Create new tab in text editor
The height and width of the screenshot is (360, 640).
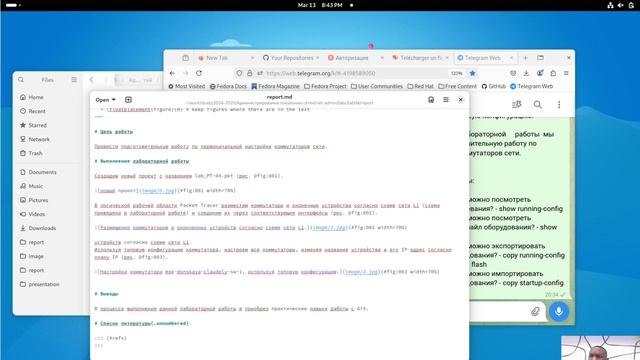128,100
